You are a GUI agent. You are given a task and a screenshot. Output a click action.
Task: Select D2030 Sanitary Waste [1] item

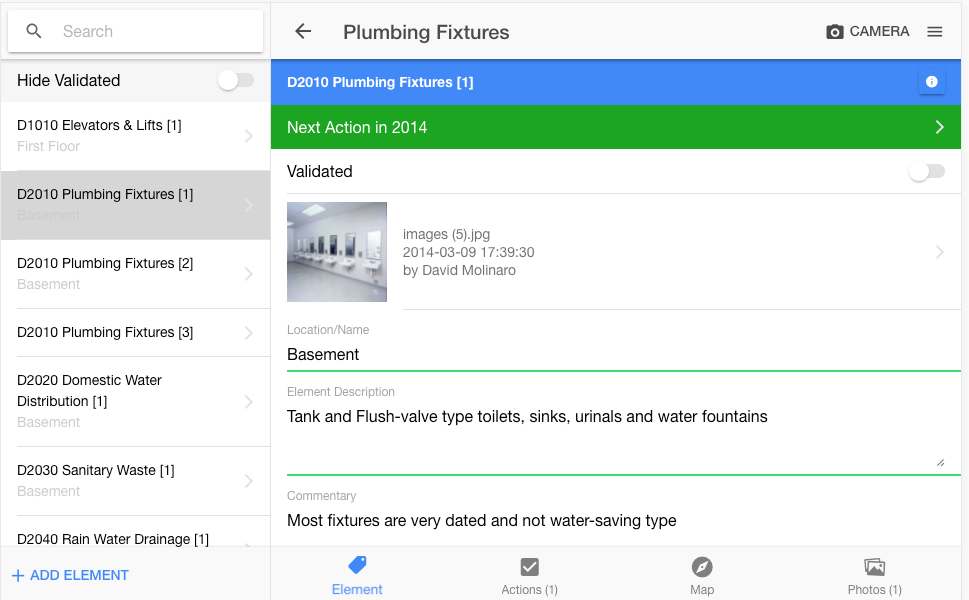point(120,480)
